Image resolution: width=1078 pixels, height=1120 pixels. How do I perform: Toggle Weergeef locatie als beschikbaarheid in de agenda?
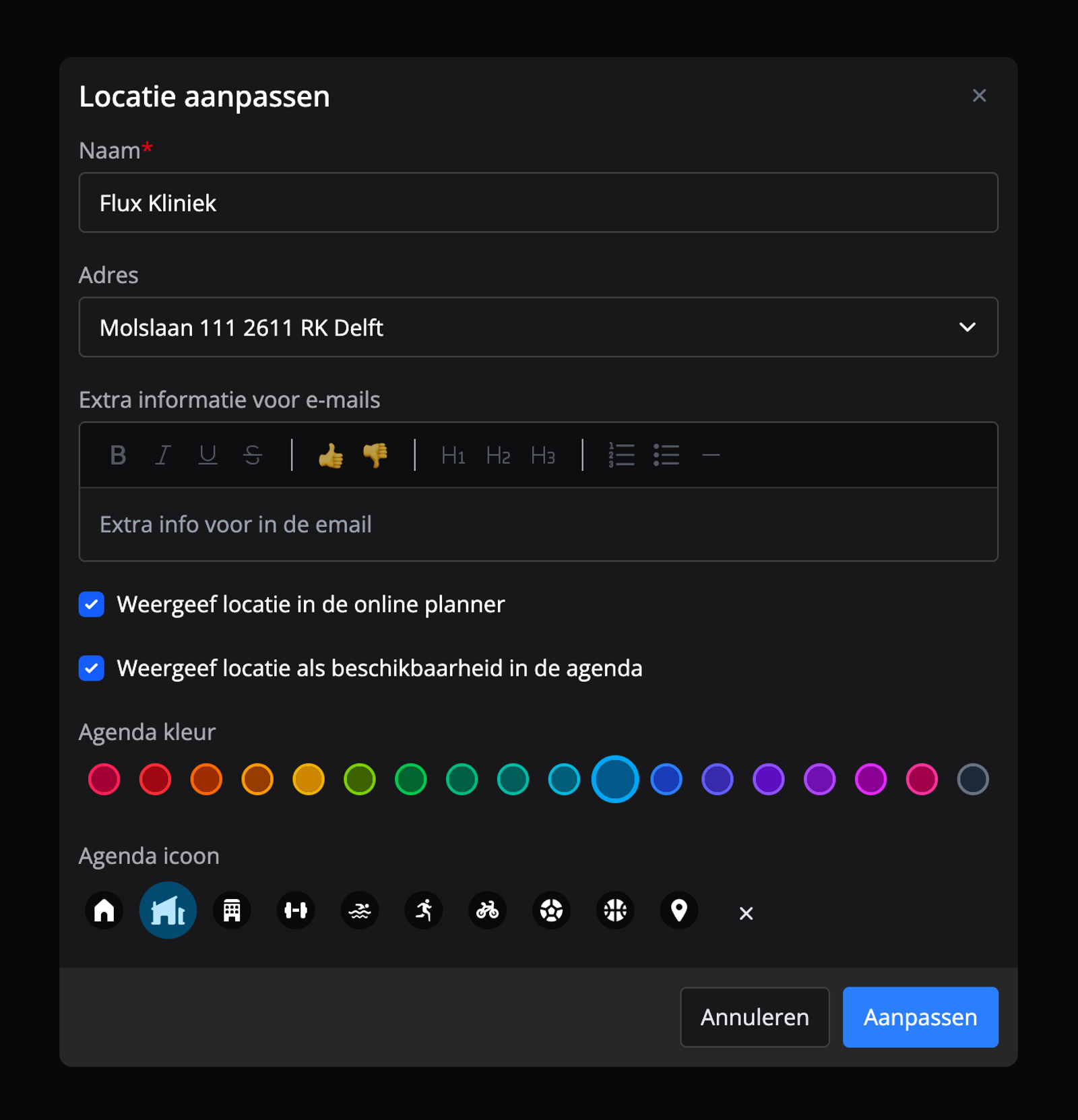click(92, 668)
